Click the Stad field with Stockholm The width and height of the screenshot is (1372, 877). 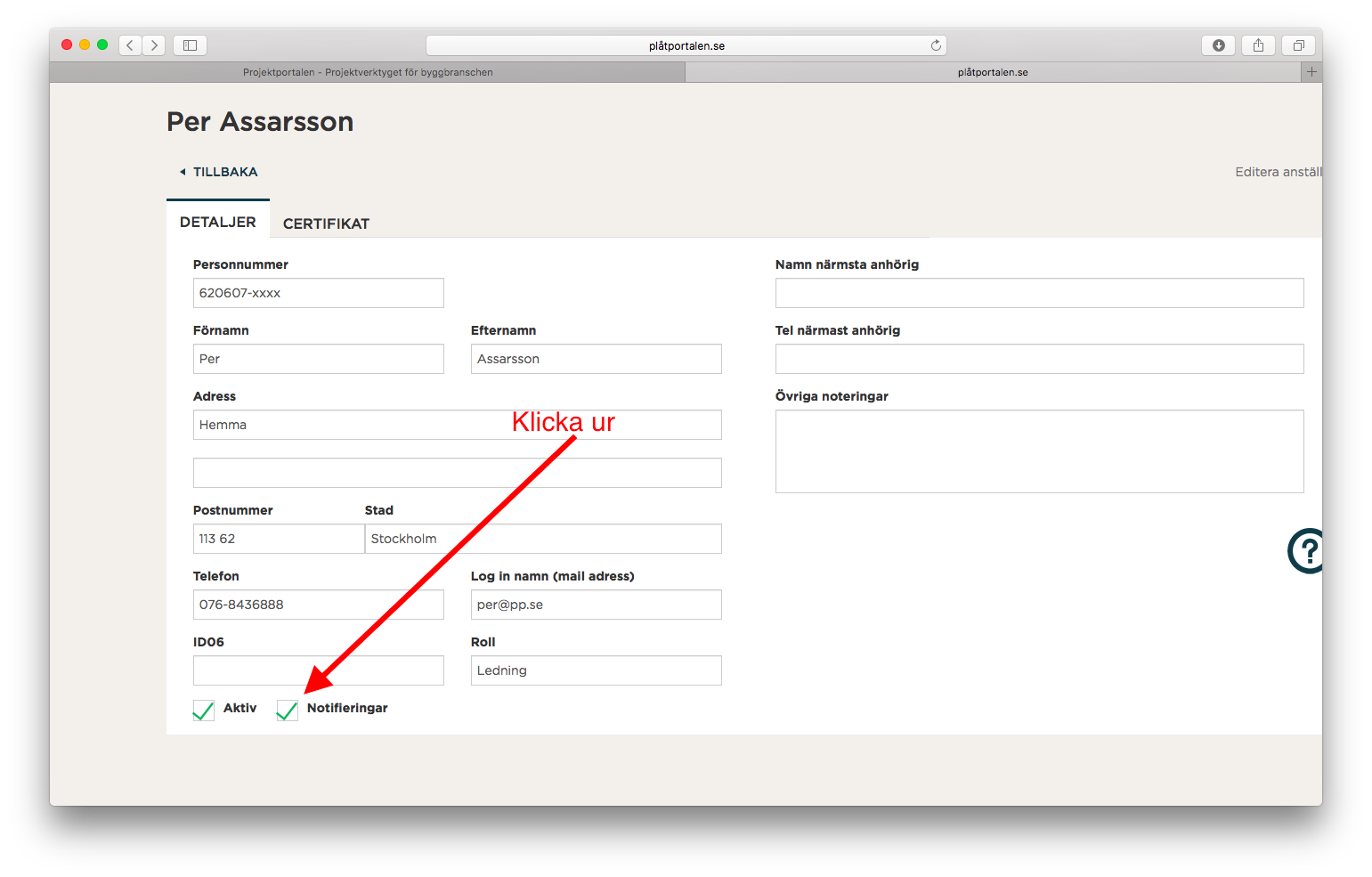pyautogui.click(x=543, y=539)
